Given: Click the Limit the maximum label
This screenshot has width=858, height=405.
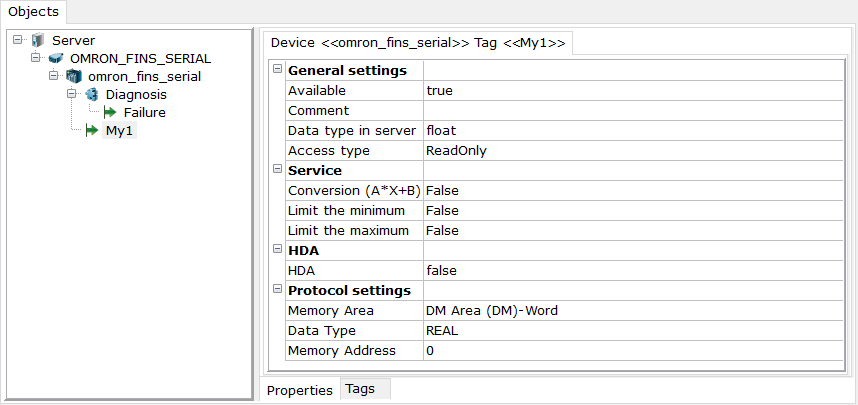Looking at the screenshot, I should (349, 230).
